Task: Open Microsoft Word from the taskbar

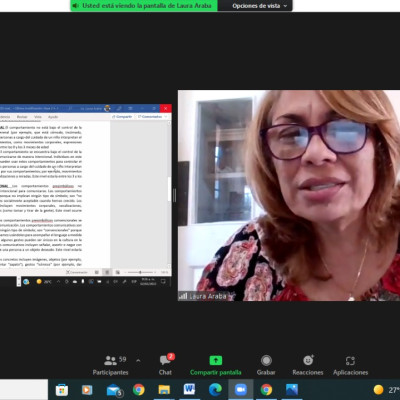Action: [189, 389]
